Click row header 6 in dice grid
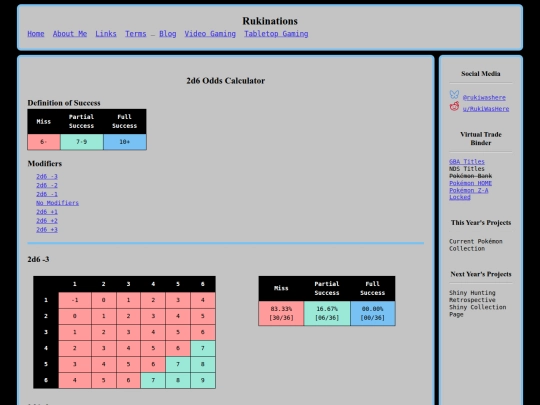 46,381
